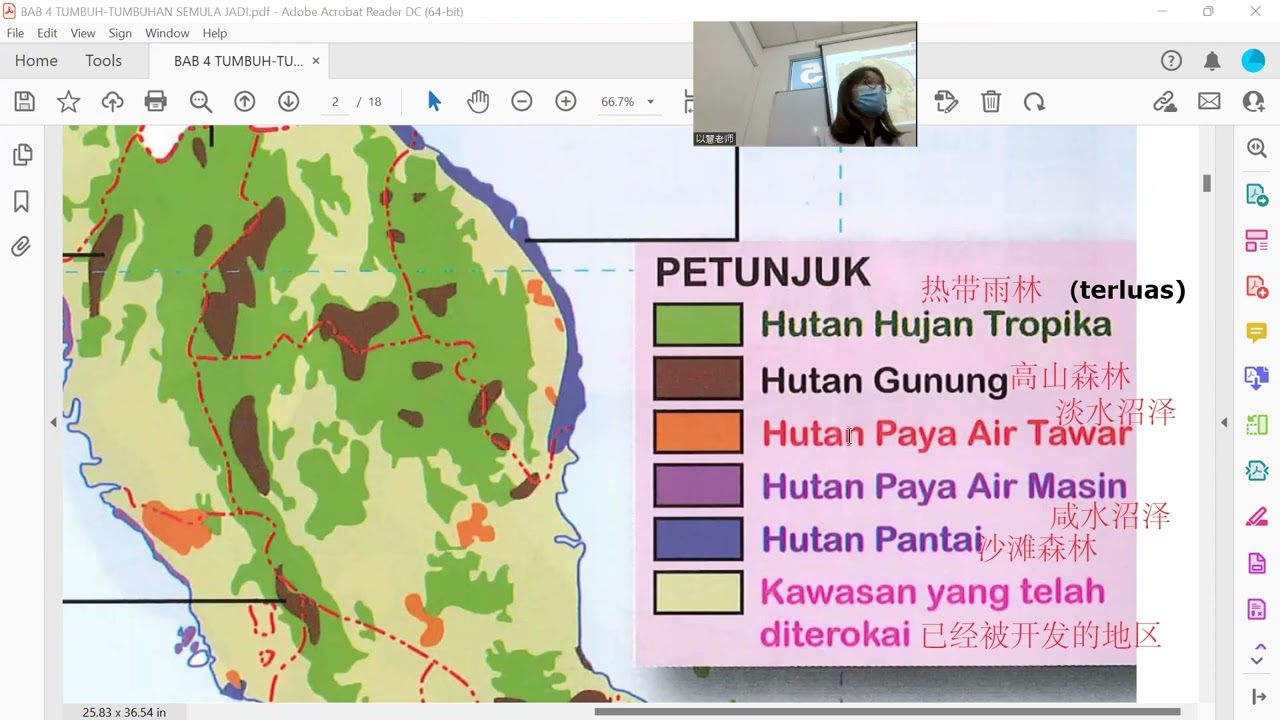
Task: Open the File menu
Action: pos(15,33)
